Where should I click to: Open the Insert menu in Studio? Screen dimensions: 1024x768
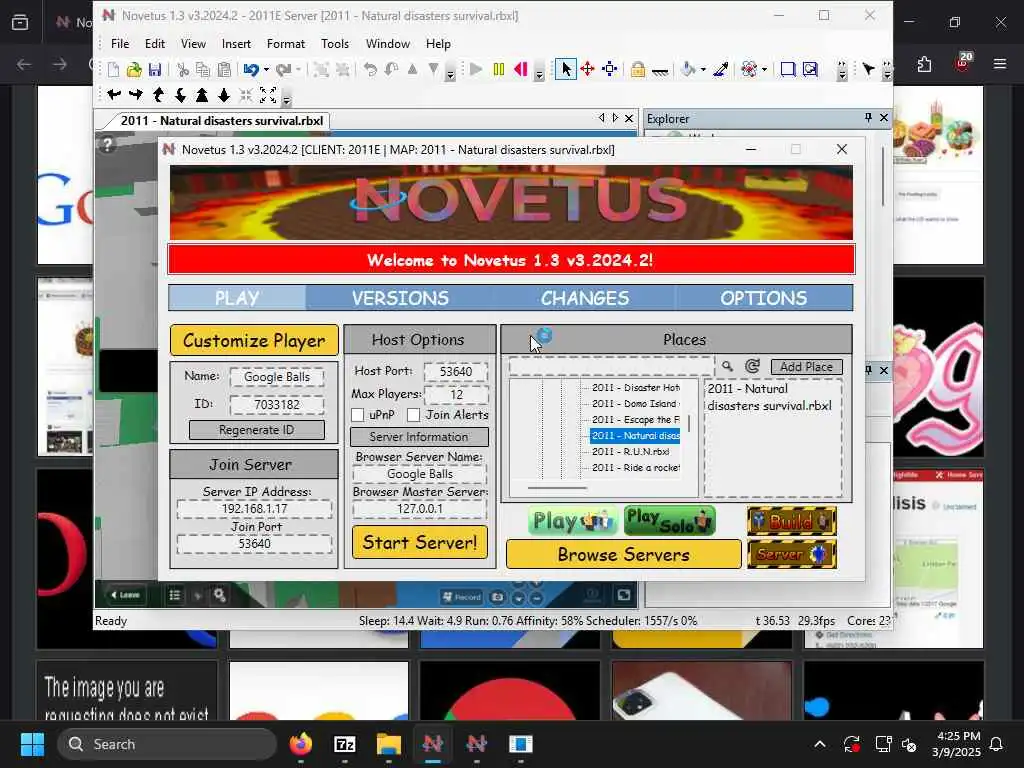coord(236,44)
